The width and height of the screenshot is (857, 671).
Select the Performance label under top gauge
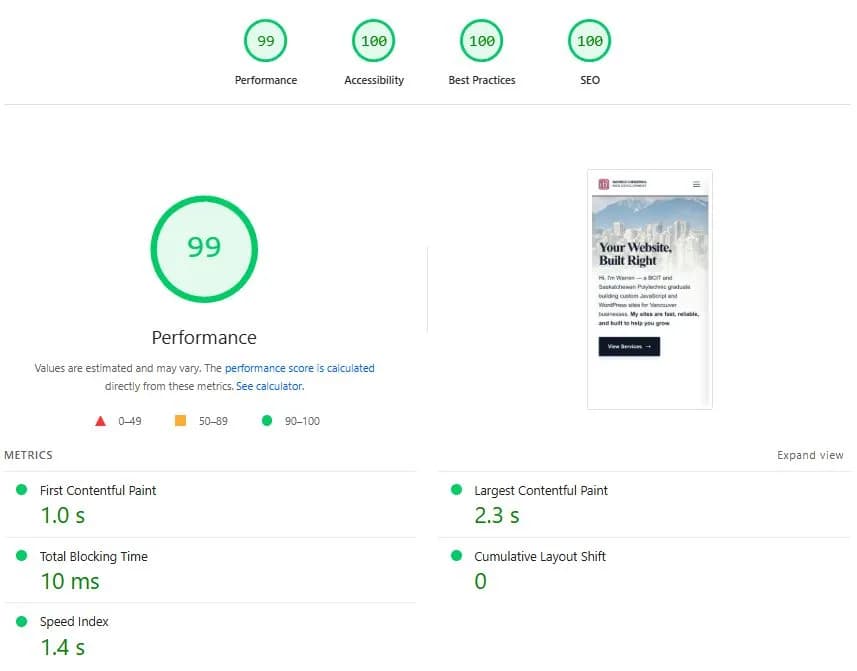coord(266,80)
